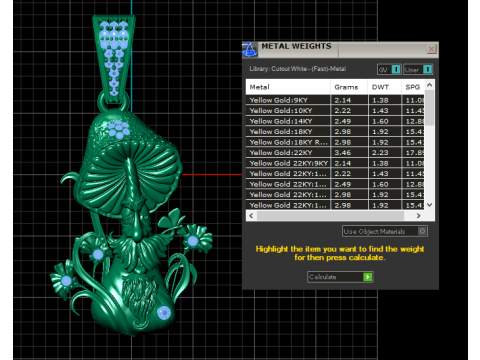480x360 pixels.
Task: Select the Yellow Gold:10KY row
Action: (335, 111)
